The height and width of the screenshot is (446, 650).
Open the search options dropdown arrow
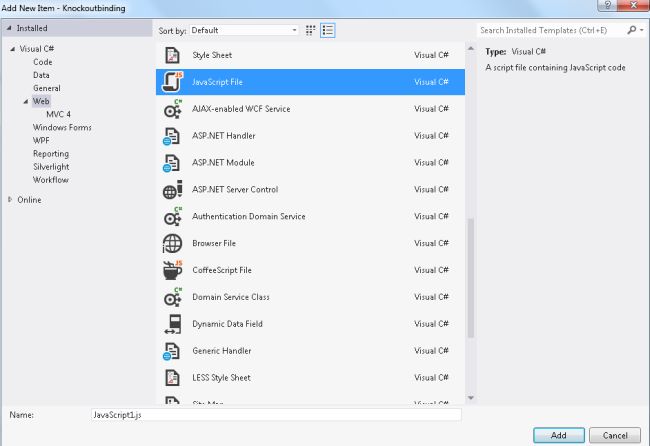tap(642, 30)
